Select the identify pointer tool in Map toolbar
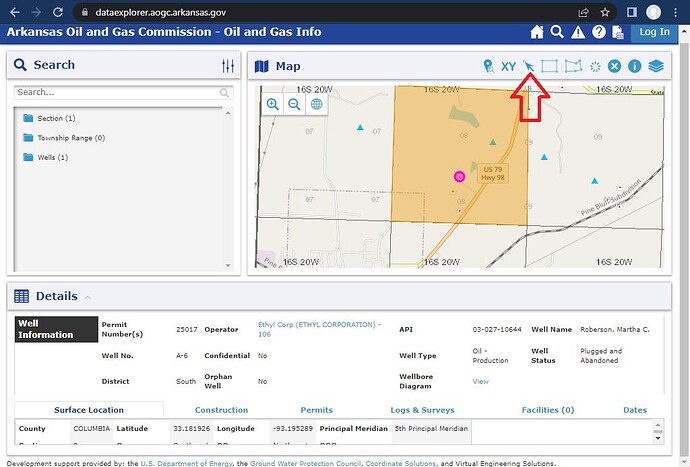Screen dimensions: 690x467 click(x=529, y=66)
